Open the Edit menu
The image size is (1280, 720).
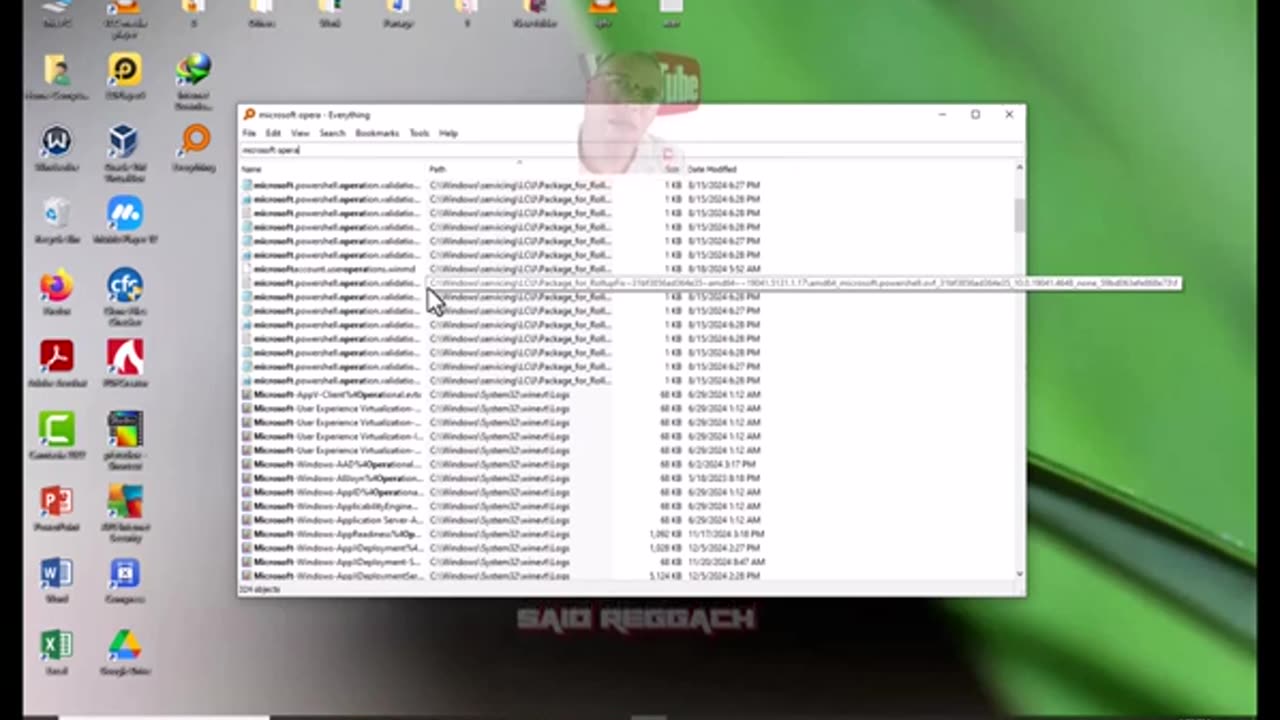(273, 133)
